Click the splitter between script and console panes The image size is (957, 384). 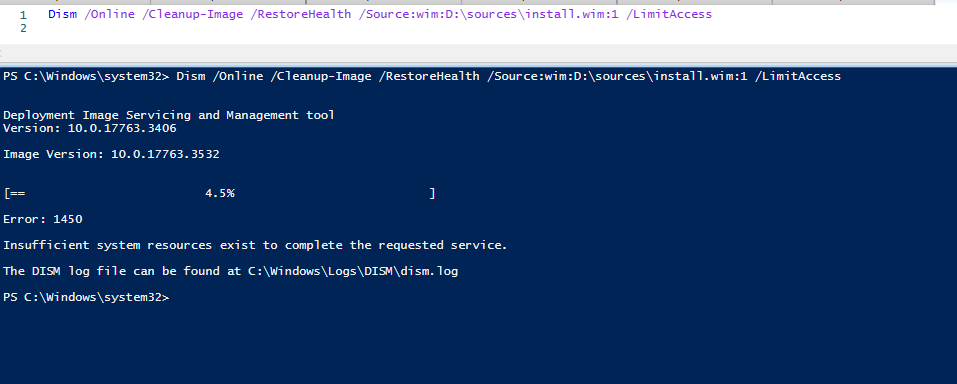click(x=478, y=62)
